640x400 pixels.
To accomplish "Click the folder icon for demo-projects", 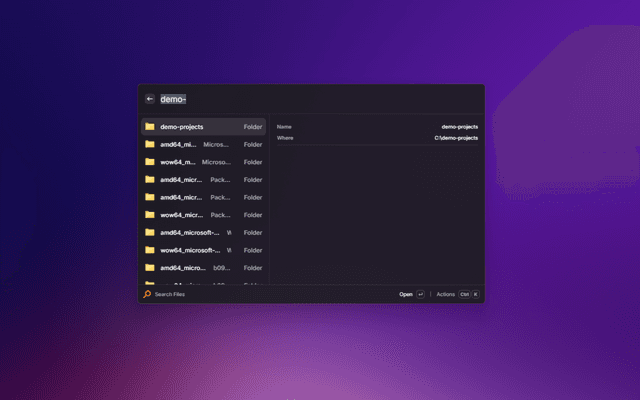I will pos(150,127).
